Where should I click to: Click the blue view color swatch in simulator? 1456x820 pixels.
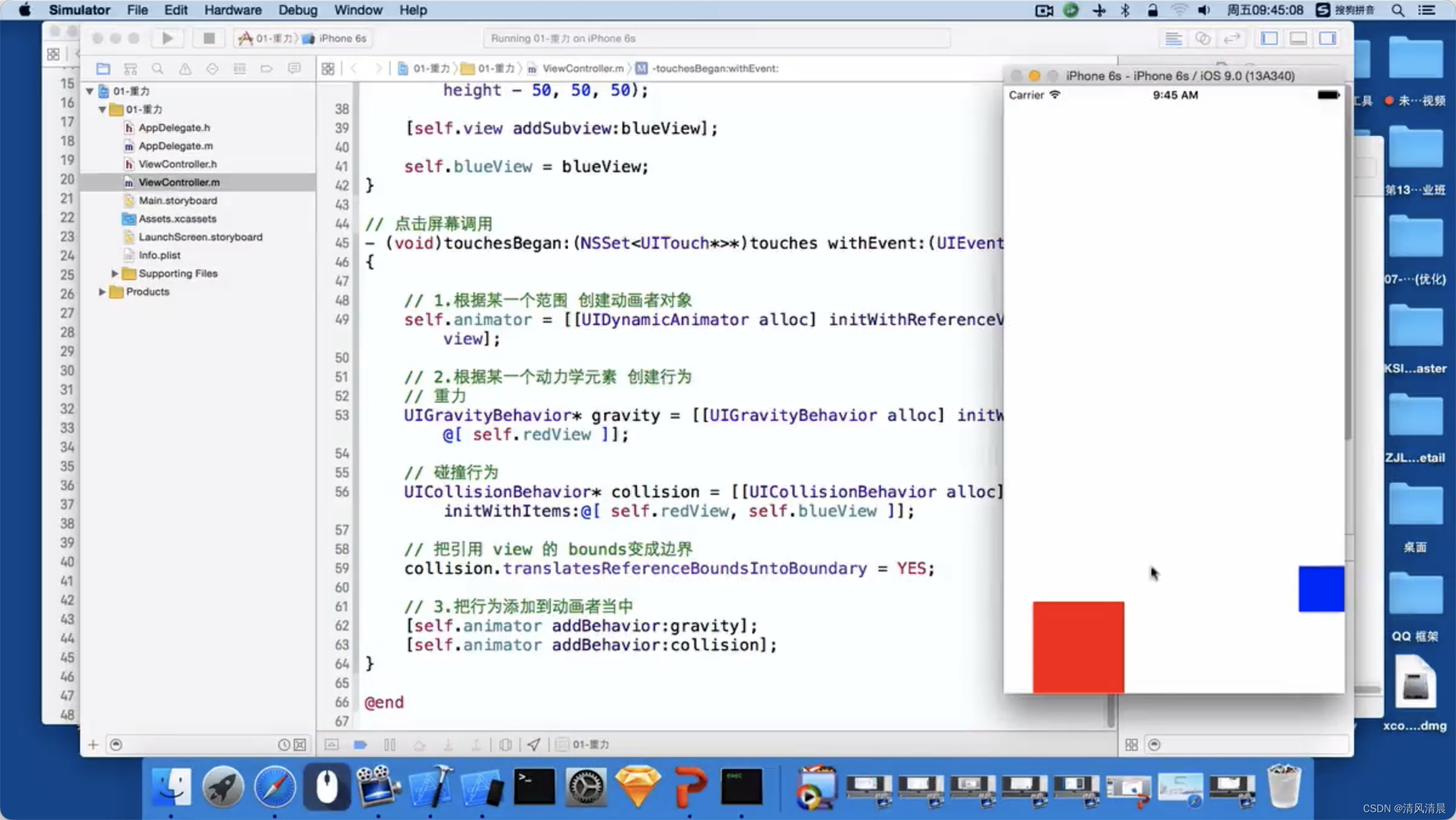(1320, 588)
